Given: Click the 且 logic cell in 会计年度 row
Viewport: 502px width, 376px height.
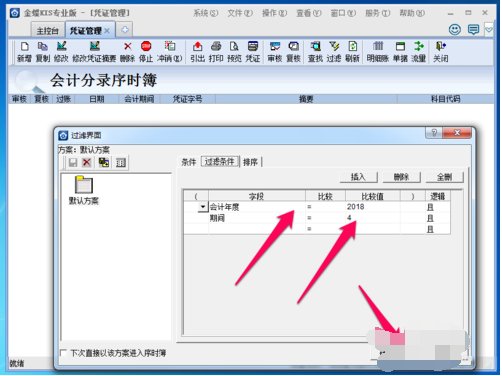Looking at the screenshot, I should pyautogui.click(x=437, y=207).
